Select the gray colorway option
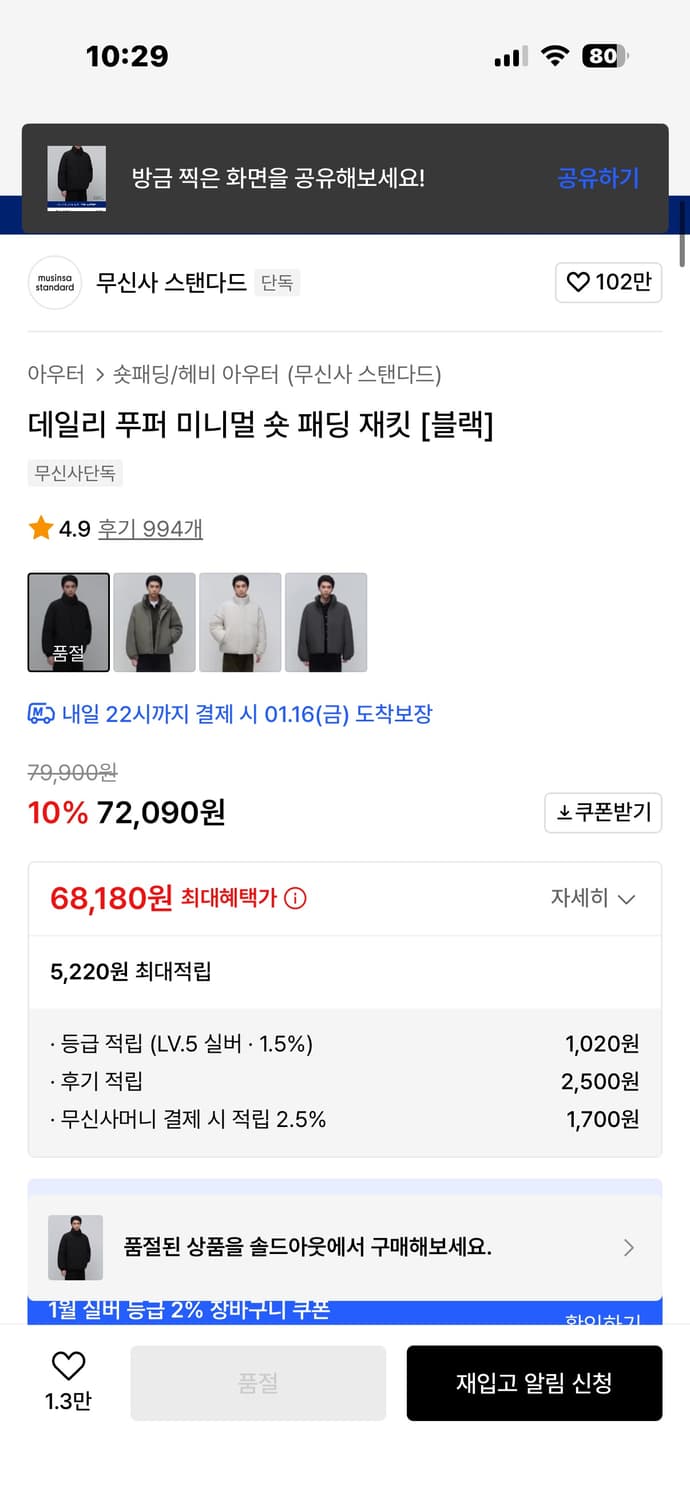This screenshot has width=690, height=1500. pos(326,621)
